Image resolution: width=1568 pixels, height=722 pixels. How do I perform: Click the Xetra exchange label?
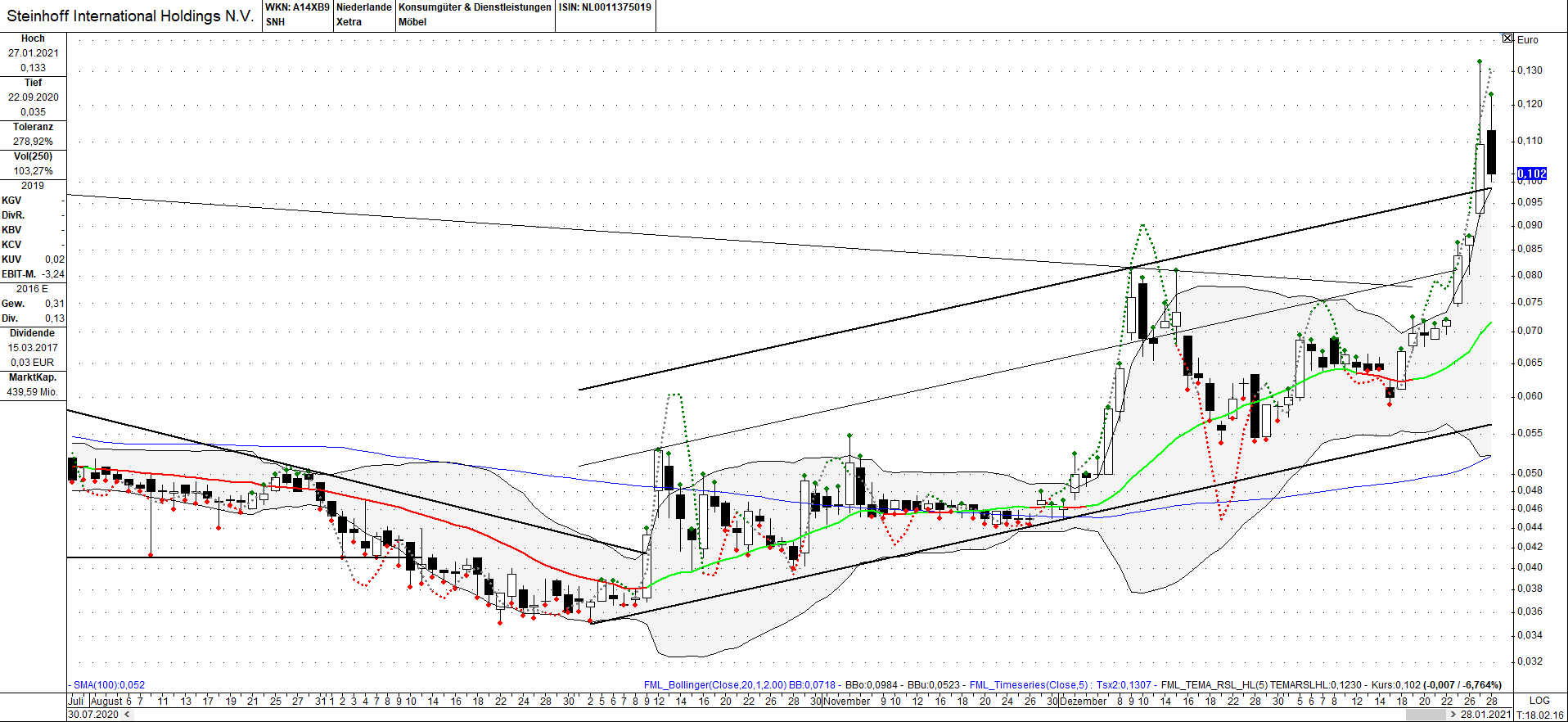click(x=349, y=22)
